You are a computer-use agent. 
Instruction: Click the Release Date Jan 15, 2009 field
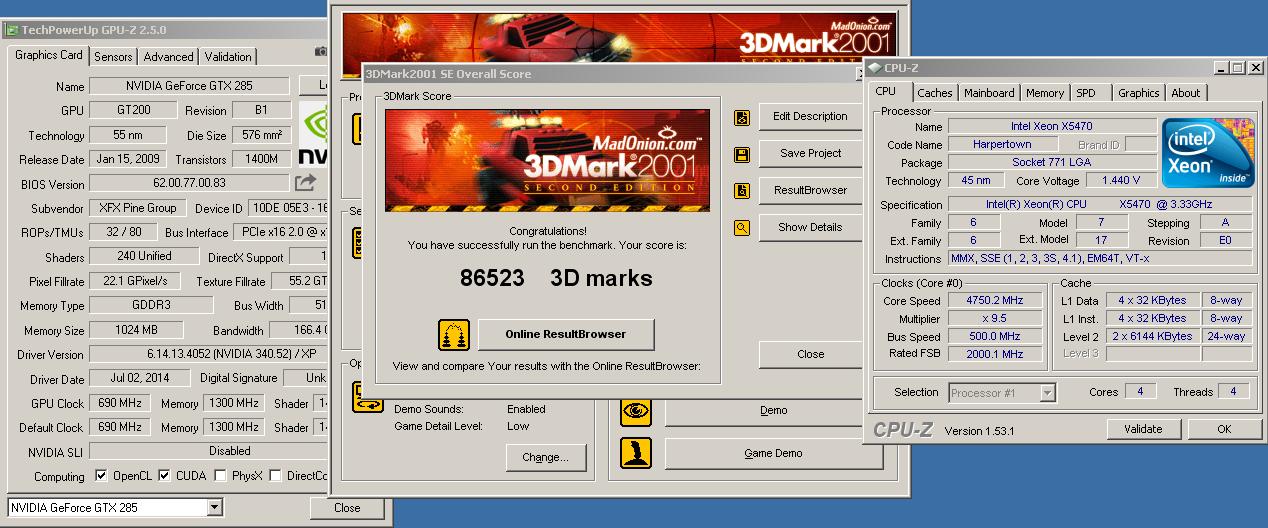[x=128, y=160]
